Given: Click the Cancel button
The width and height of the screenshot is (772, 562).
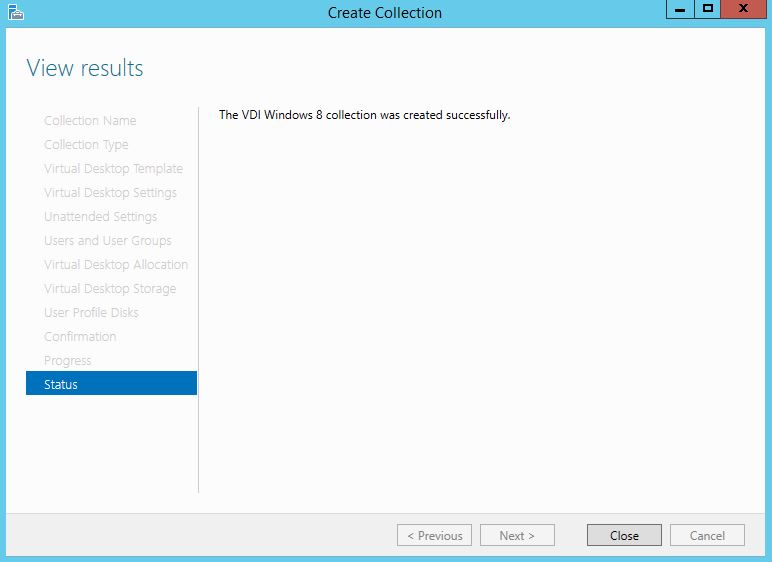Looking at the screenshot, I should pos(707,535).
